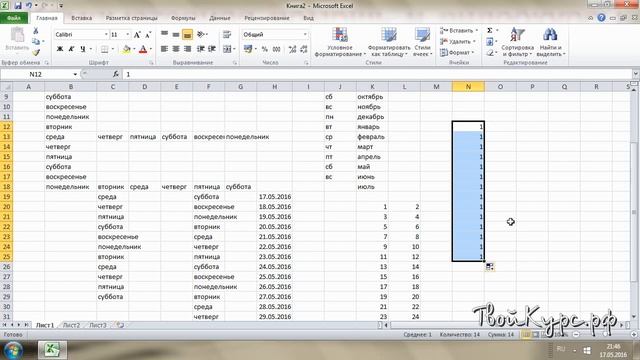Apply comma style 000 format
This screenshot has width=640, height=360.
[x=276, y=49]
